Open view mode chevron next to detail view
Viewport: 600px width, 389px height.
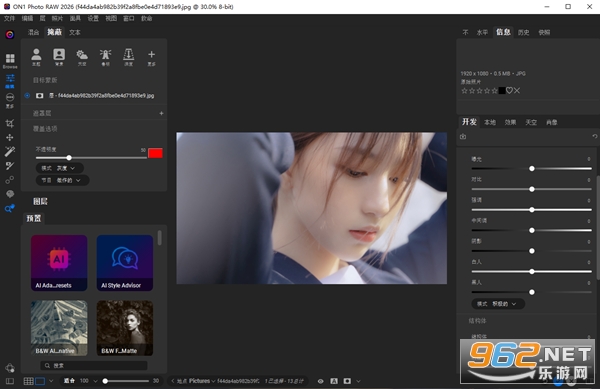[51, 381]
